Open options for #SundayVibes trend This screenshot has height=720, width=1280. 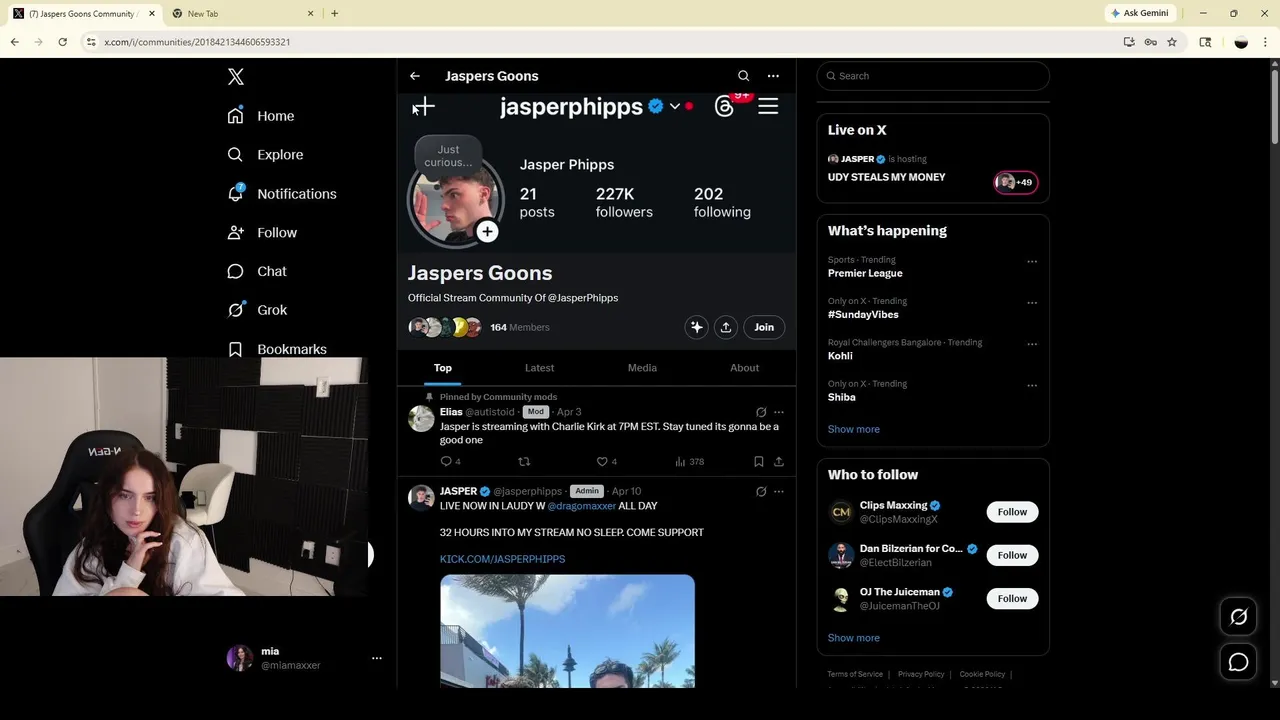coord(1032,303)
